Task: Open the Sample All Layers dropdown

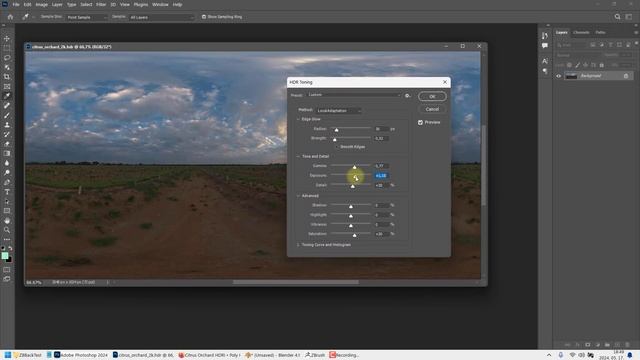Action: coord(162,17)
